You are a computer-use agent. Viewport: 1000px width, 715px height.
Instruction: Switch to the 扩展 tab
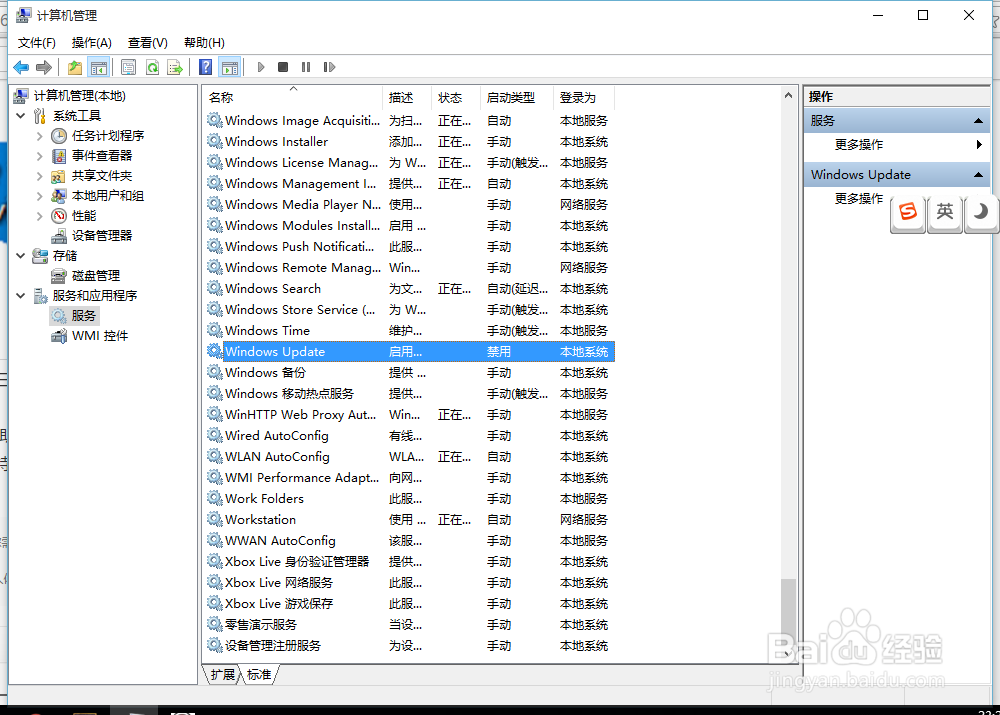click(x=223, y=674)
